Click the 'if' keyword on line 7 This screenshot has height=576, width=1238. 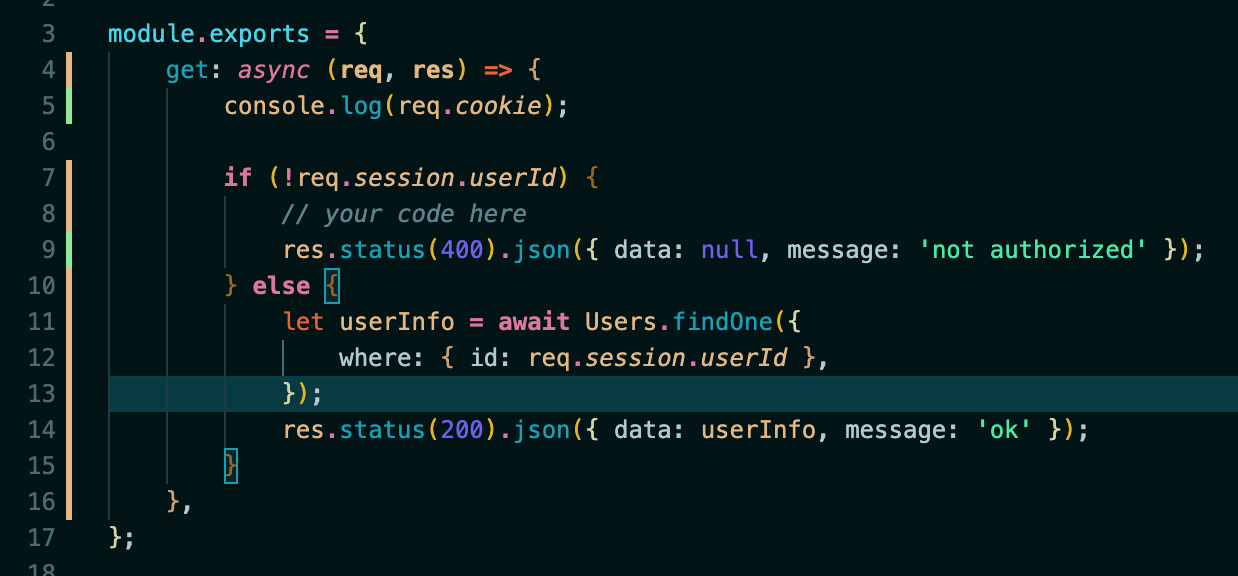pos(238,178)
